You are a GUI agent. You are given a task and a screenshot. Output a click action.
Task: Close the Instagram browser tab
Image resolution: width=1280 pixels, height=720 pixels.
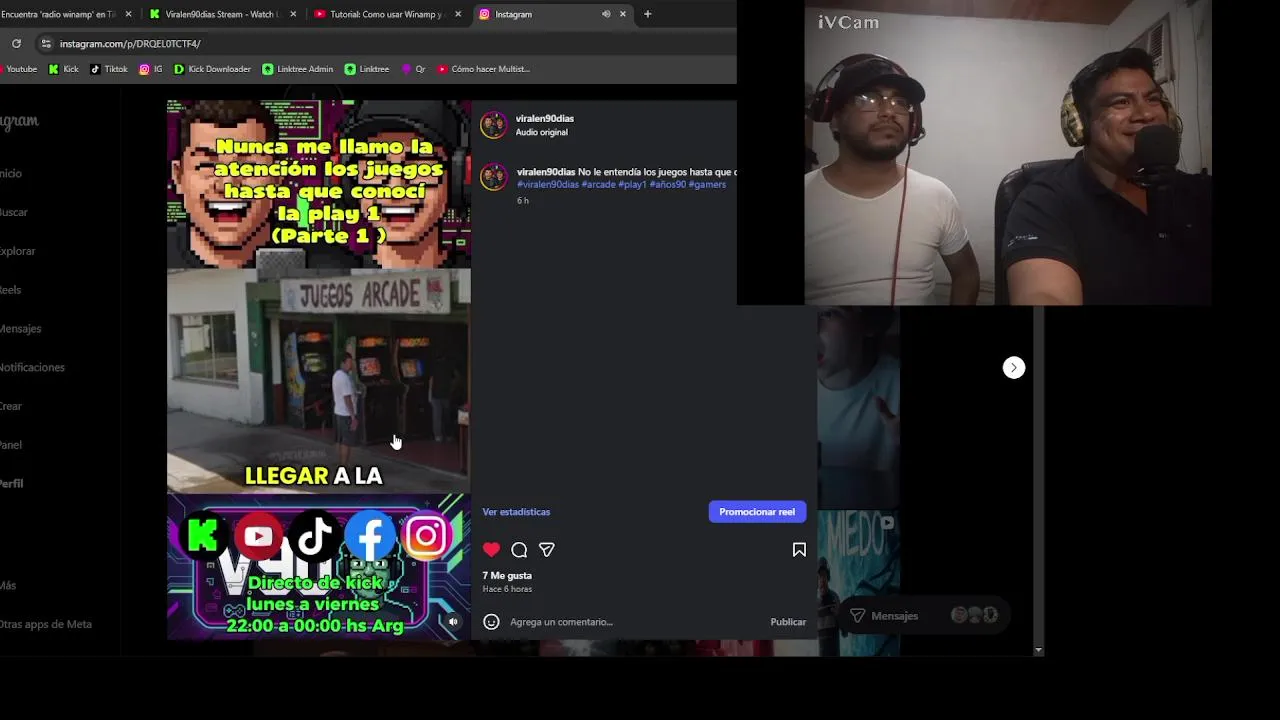point(623,14)
